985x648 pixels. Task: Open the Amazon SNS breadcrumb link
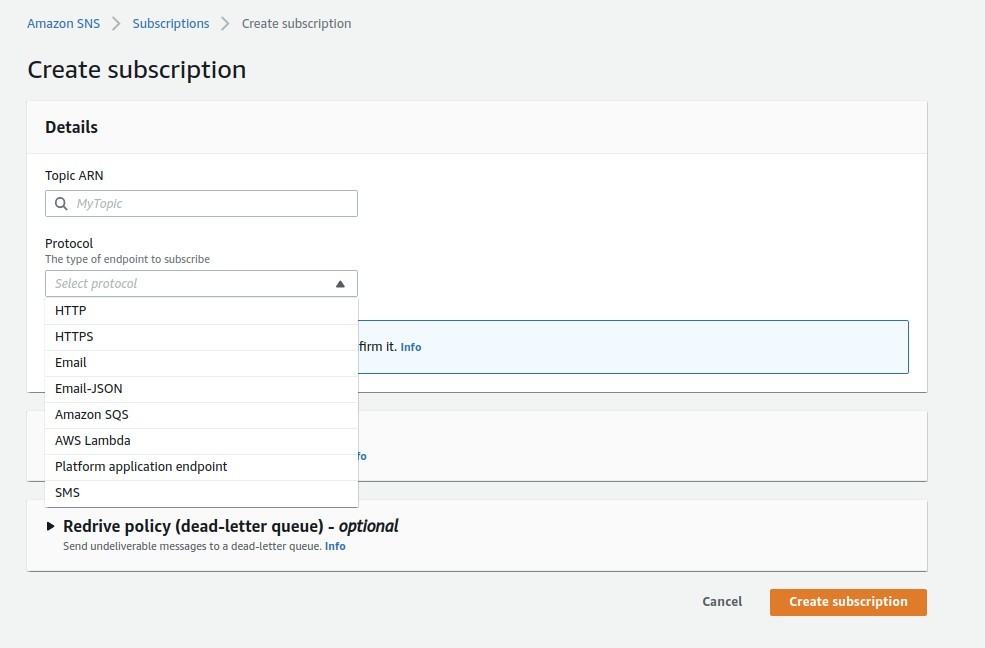tap(63, 24)
